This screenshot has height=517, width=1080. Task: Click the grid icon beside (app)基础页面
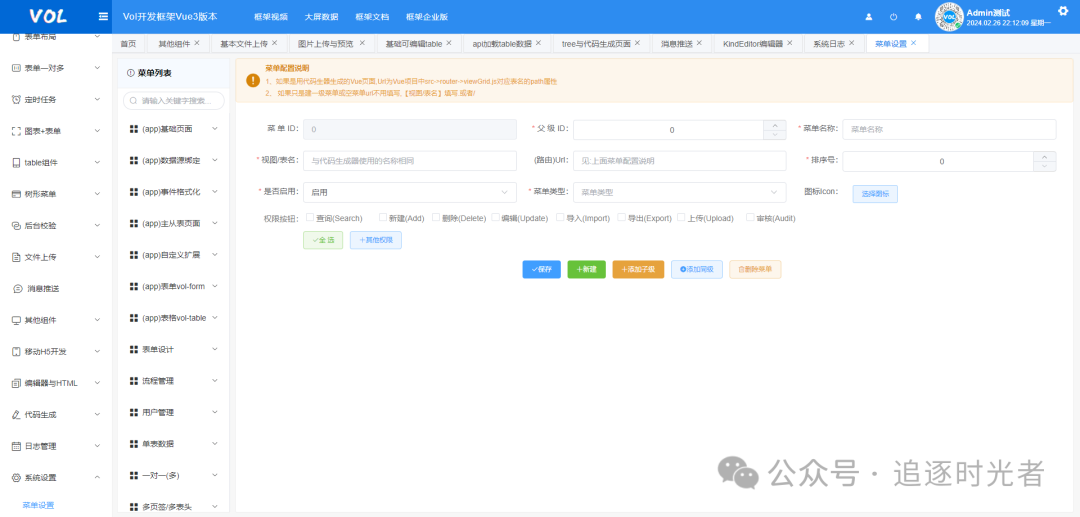pos(134,129)
